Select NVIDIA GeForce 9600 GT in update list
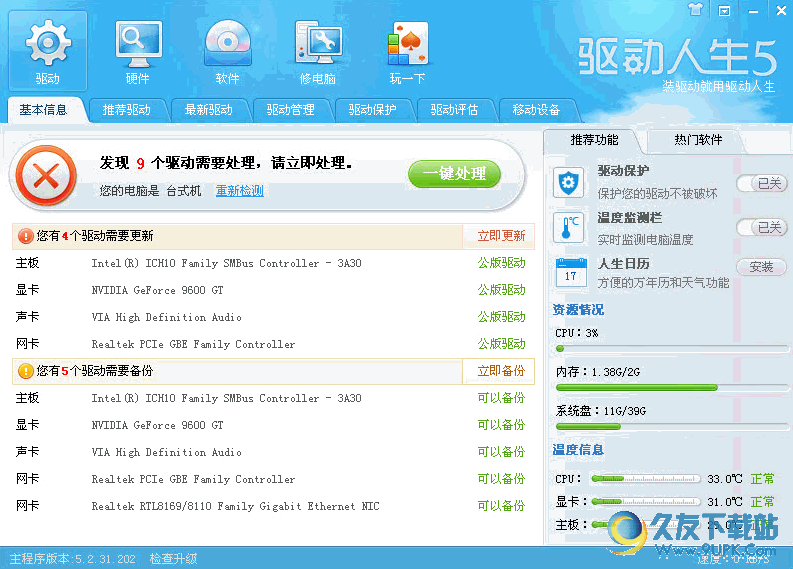This screenshot has width=793, height=569. [273, 290]
